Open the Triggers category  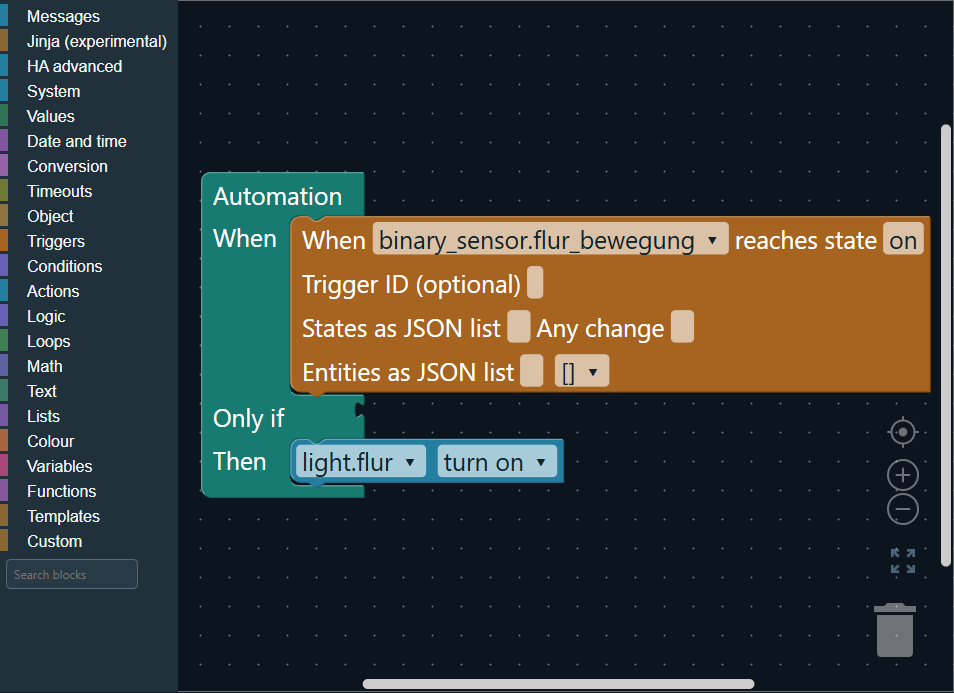pyautogui.click(x=89, y=241)
